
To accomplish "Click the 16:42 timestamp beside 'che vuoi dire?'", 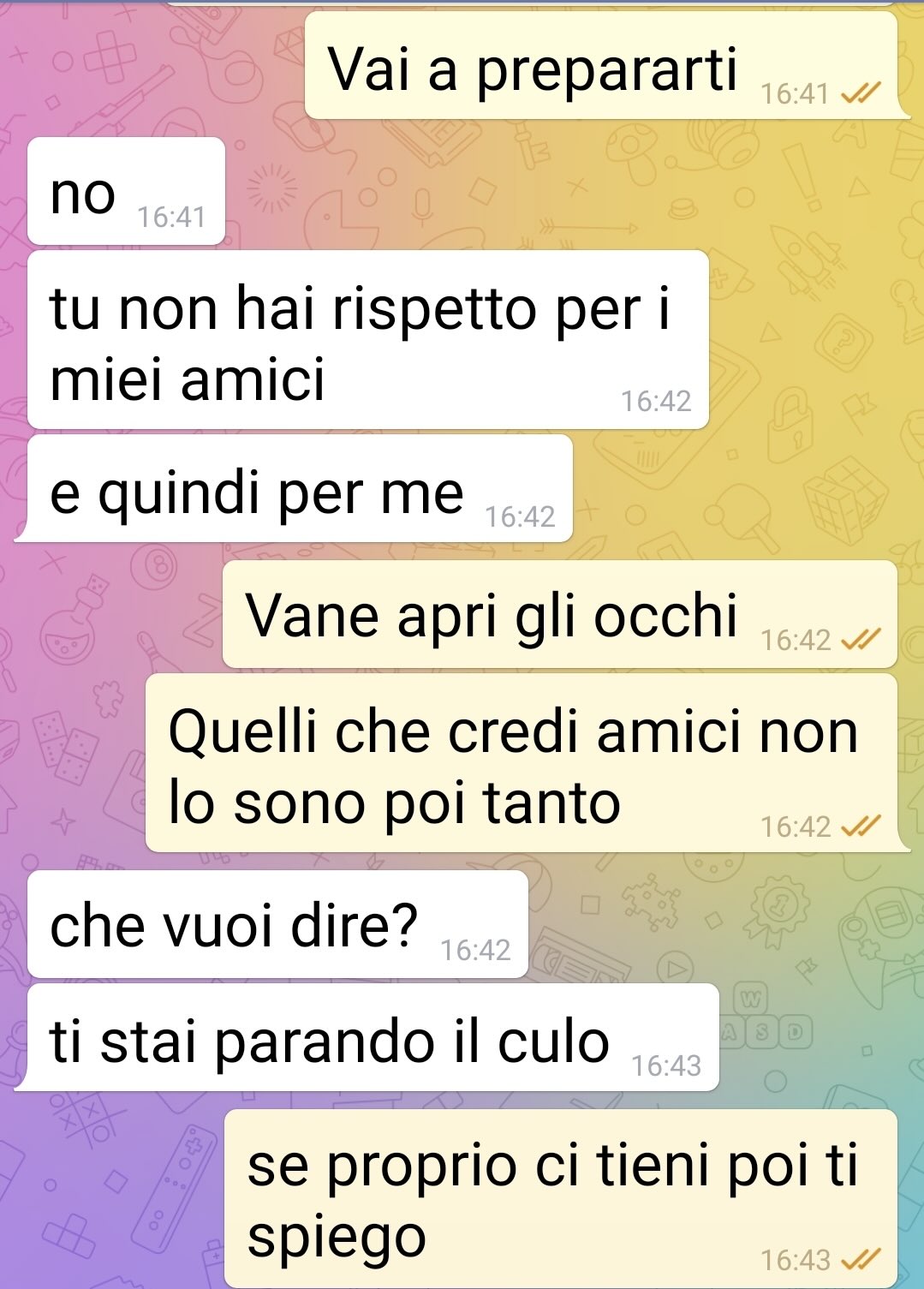I will tap(475, 950).
